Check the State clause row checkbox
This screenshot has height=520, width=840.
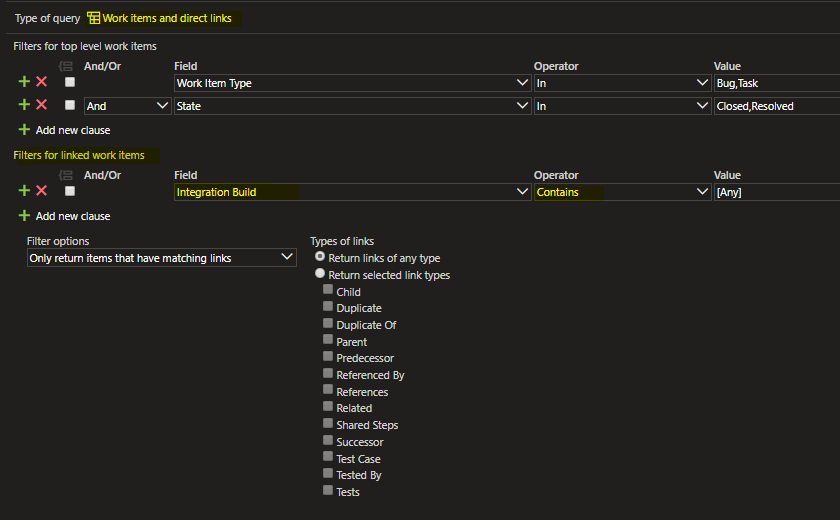(69, 105)
